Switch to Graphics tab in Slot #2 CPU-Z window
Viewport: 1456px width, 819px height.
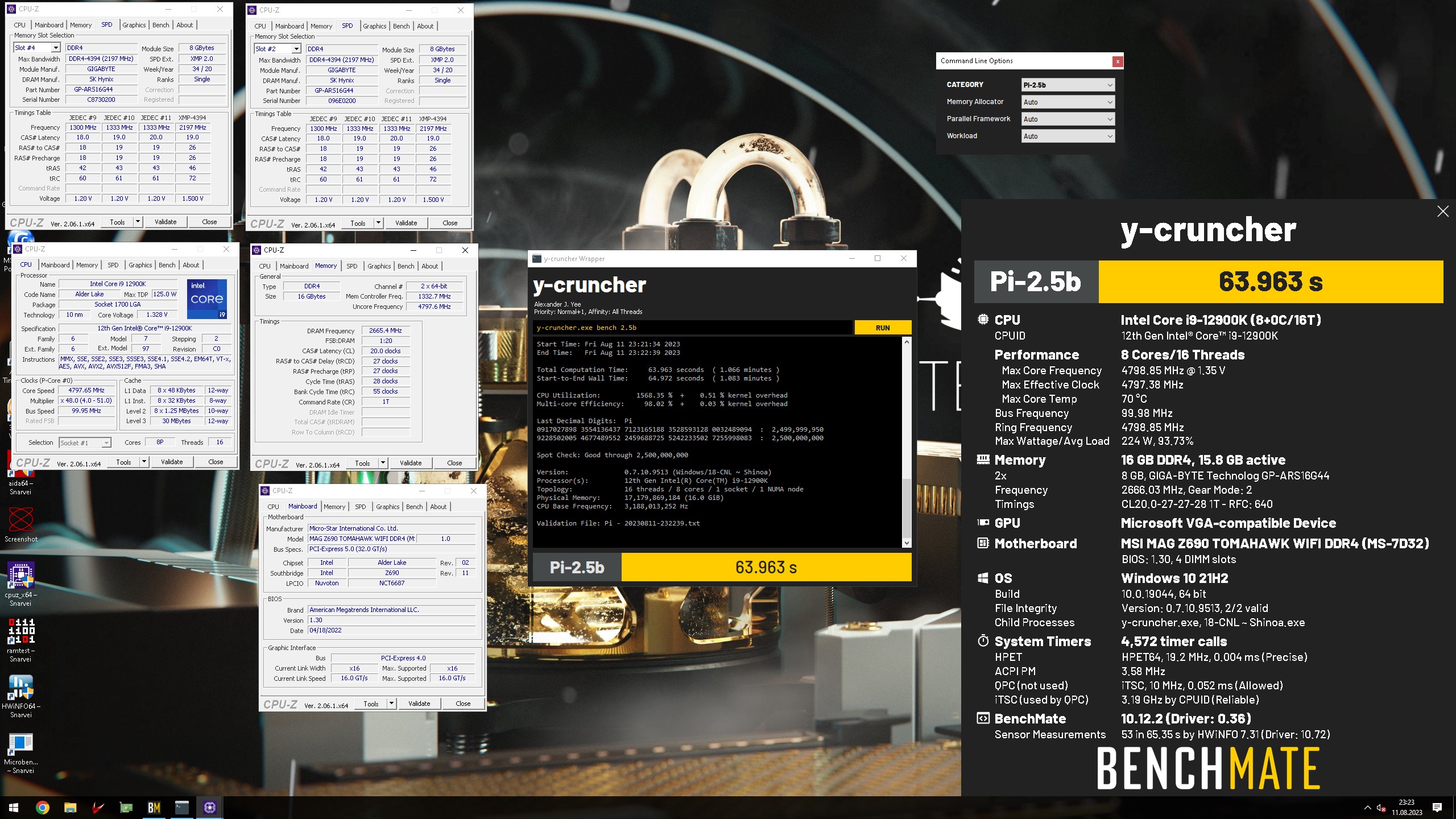pos(375,26)
